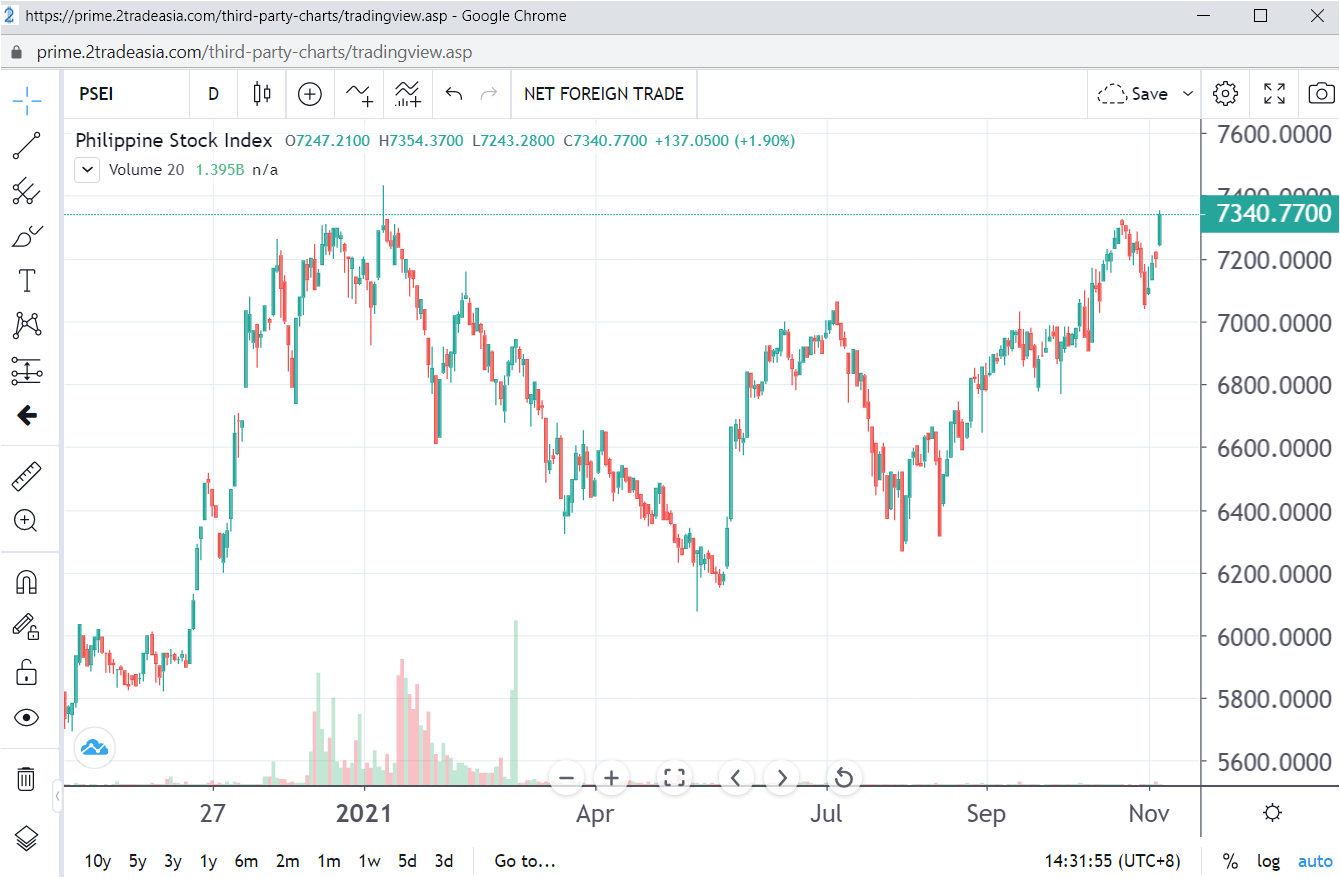Viewport: 1340px width, 878px height.
Task: Open chart settings gear in top toolbar
Action: (x=1225, y=94)
